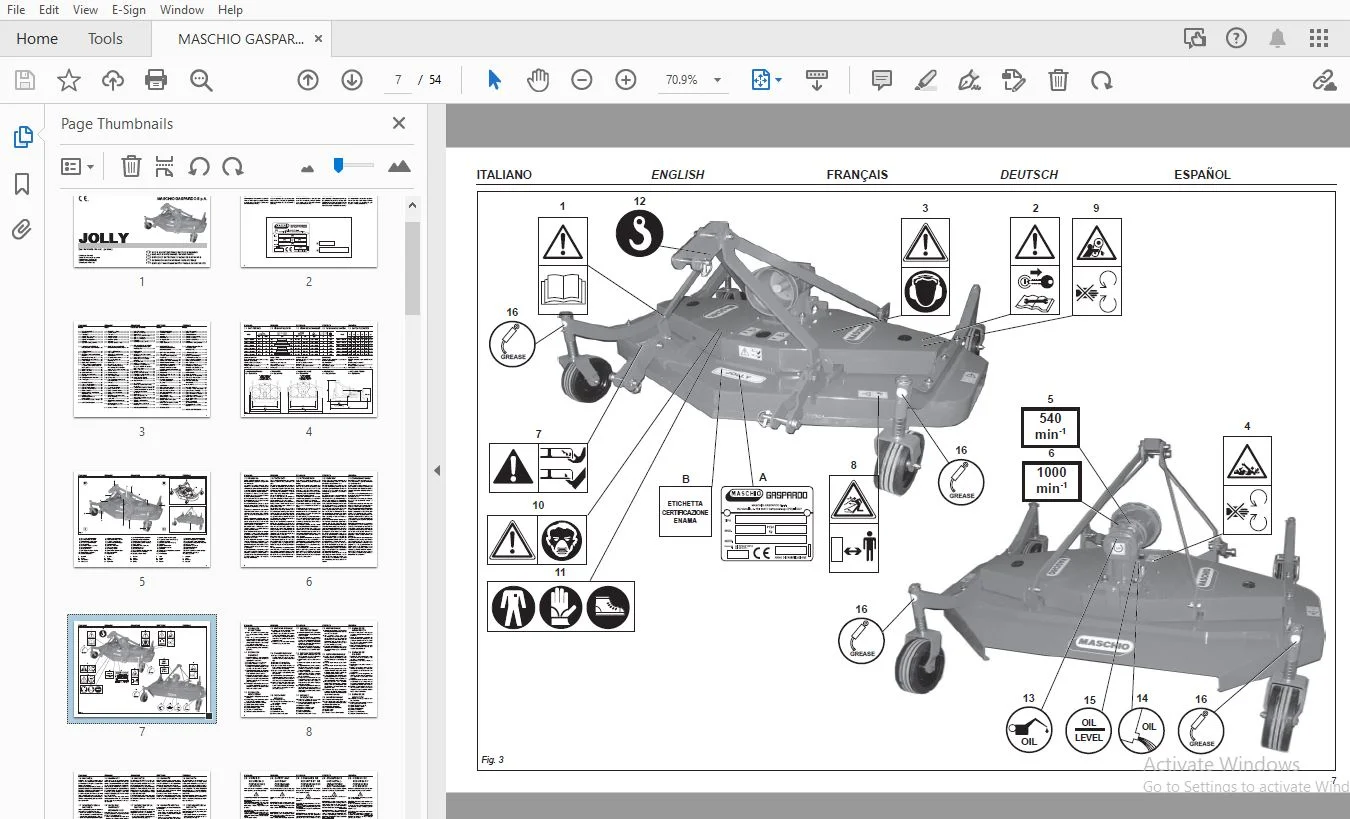1350x819 pixels.
Task: Zoom out using the minus button
Action: point(582,80)
